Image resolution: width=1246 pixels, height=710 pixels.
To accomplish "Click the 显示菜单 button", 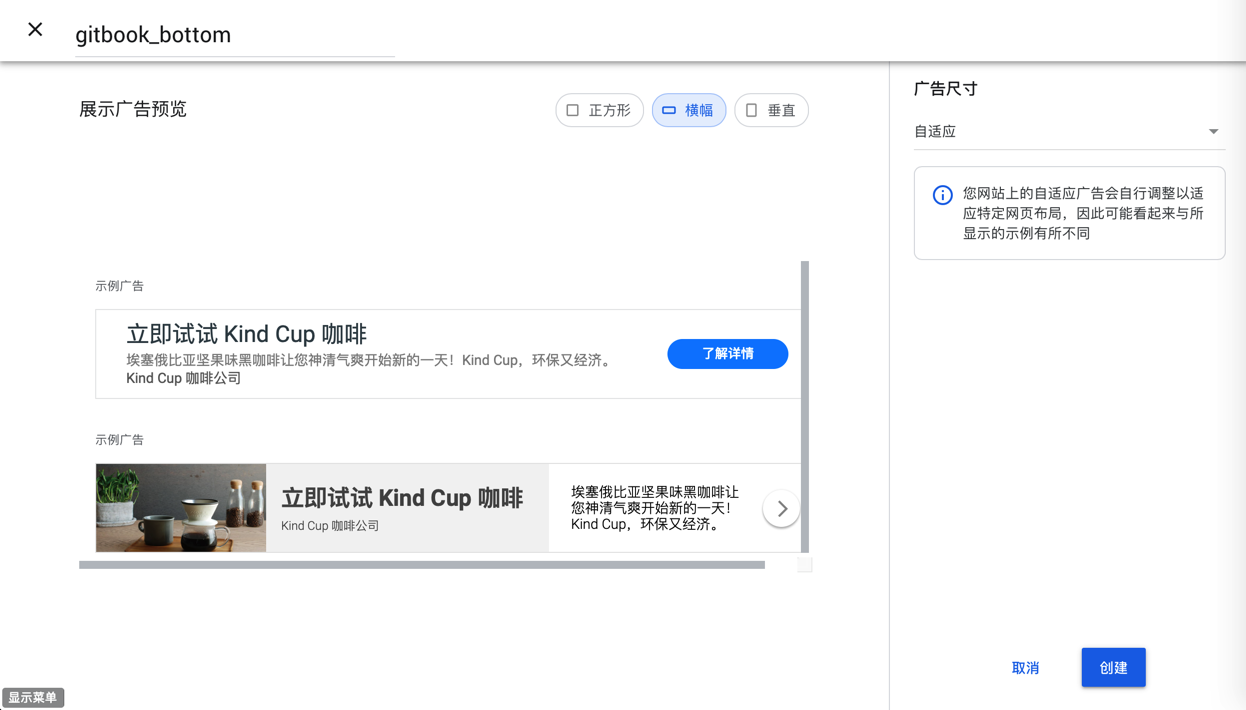I will (33, 698).
